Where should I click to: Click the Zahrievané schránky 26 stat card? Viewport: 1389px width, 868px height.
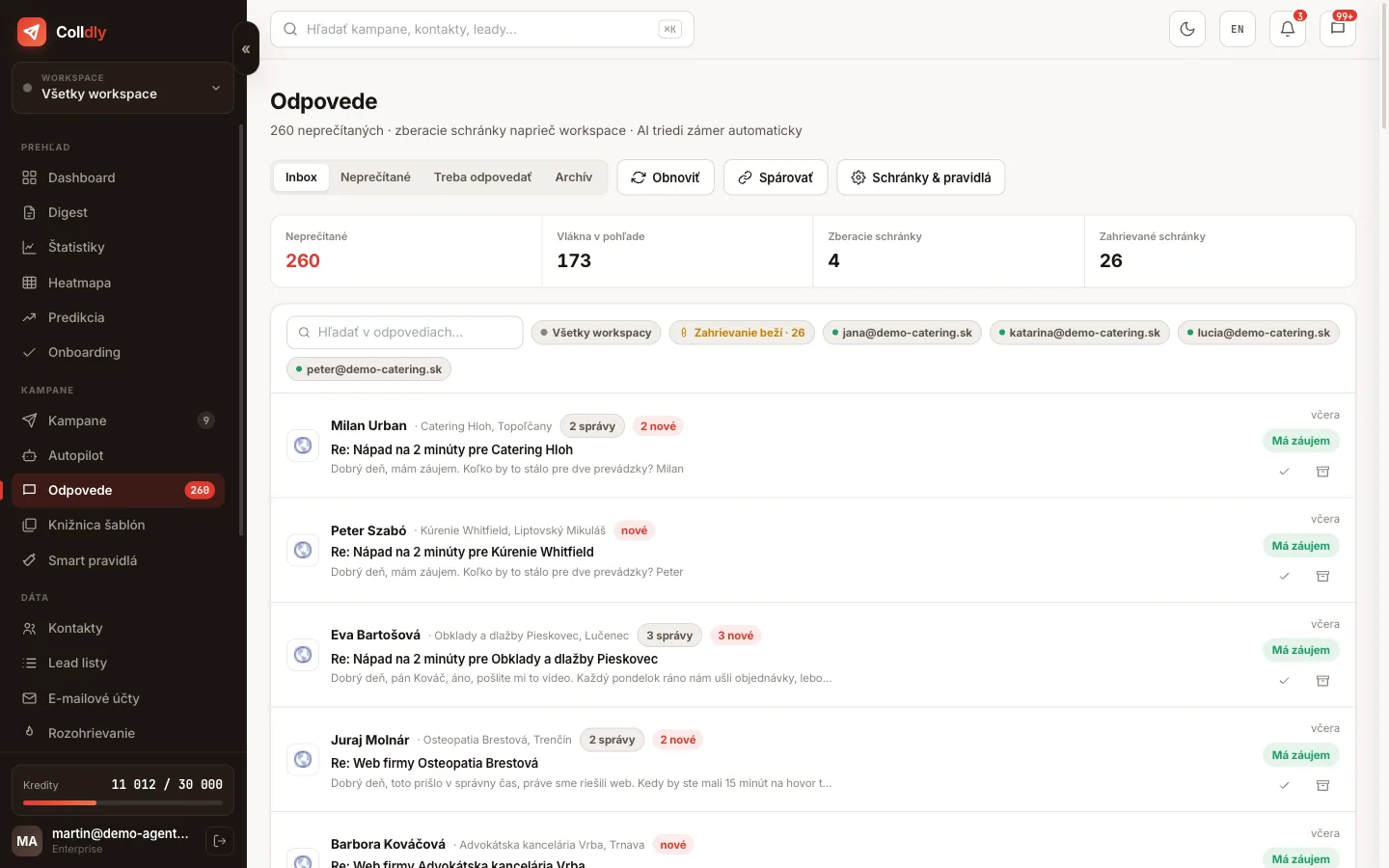click(x=1220, y=251)
